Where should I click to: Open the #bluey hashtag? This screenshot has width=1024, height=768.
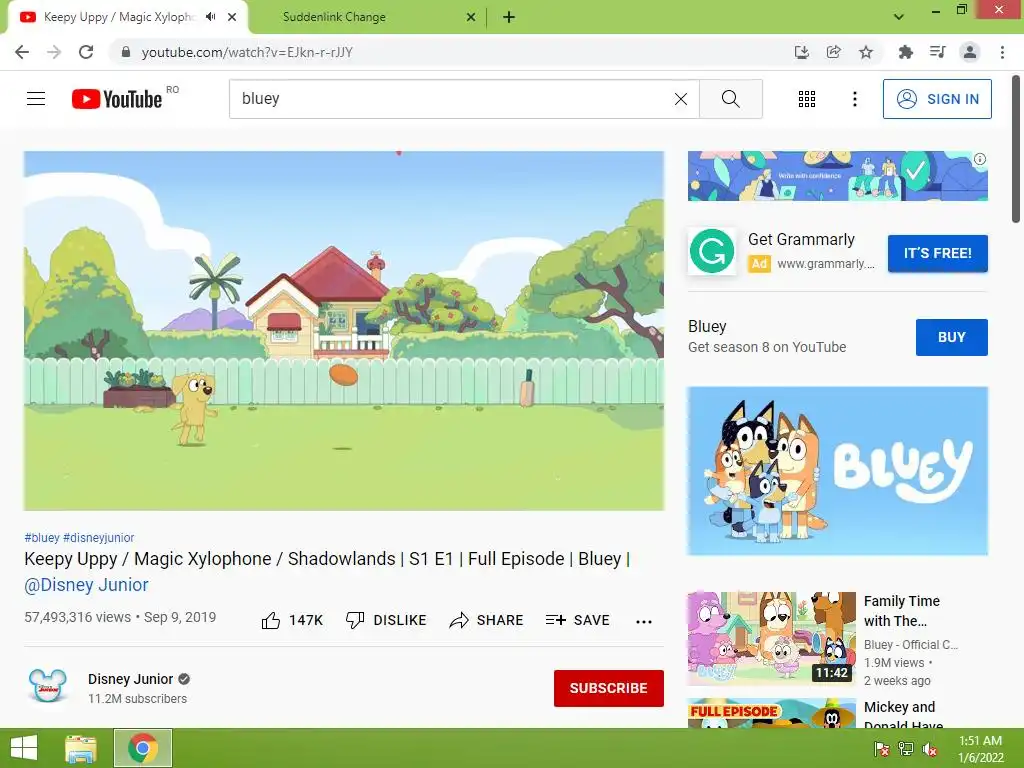42,537
